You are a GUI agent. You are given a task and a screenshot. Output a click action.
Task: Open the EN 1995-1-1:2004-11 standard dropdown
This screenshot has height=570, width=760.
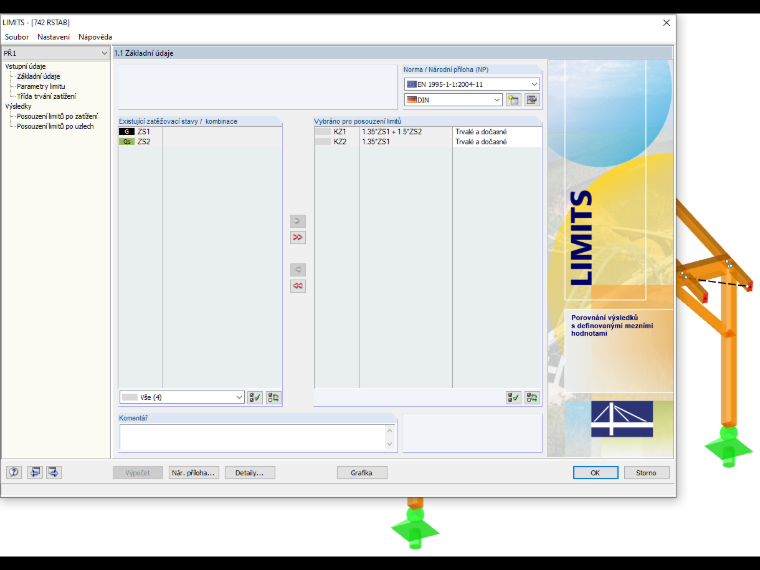click(472, 84)
